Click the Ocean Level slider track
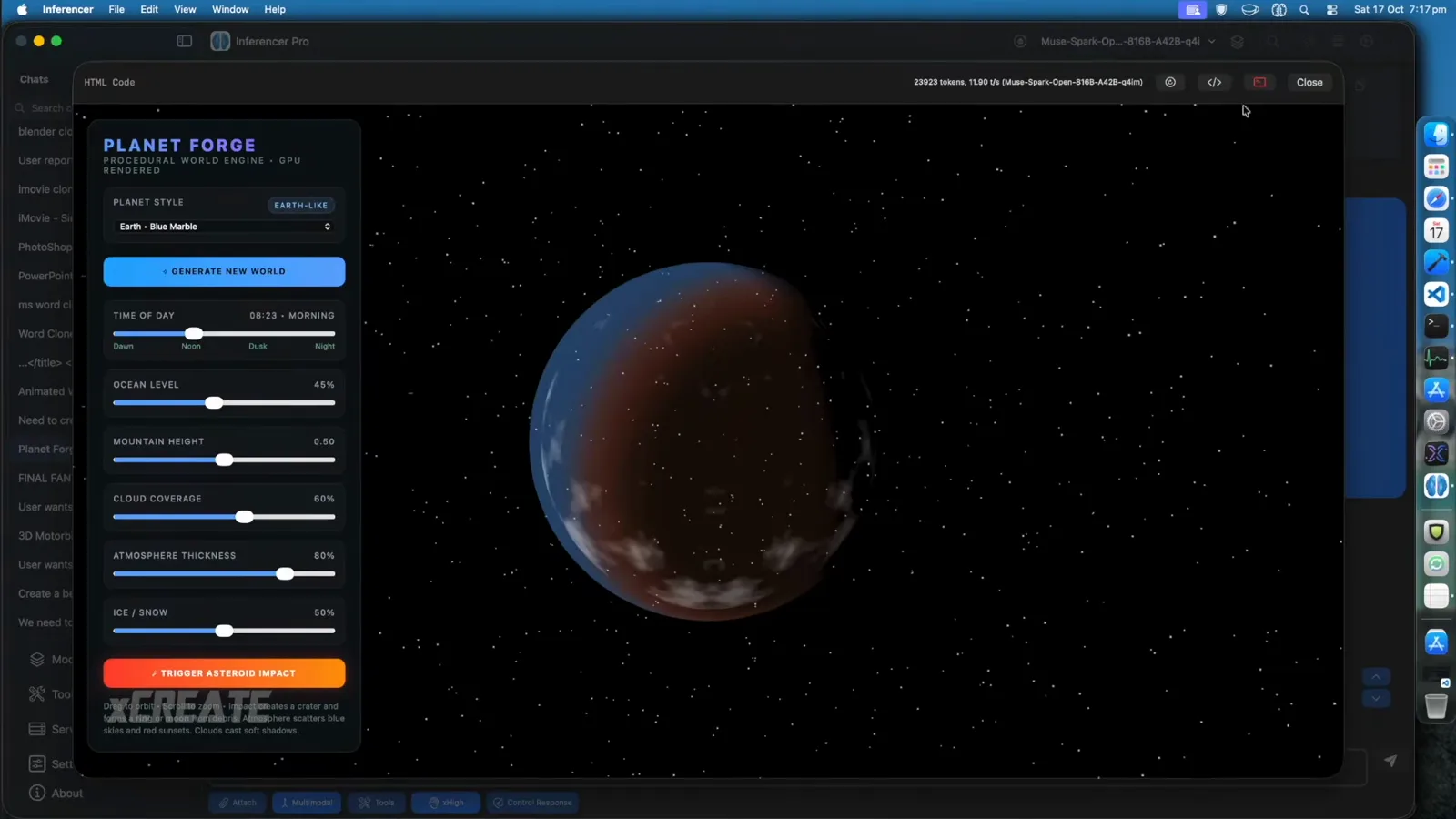Viewport: 1456px width, 819px height. coord(224,403)
